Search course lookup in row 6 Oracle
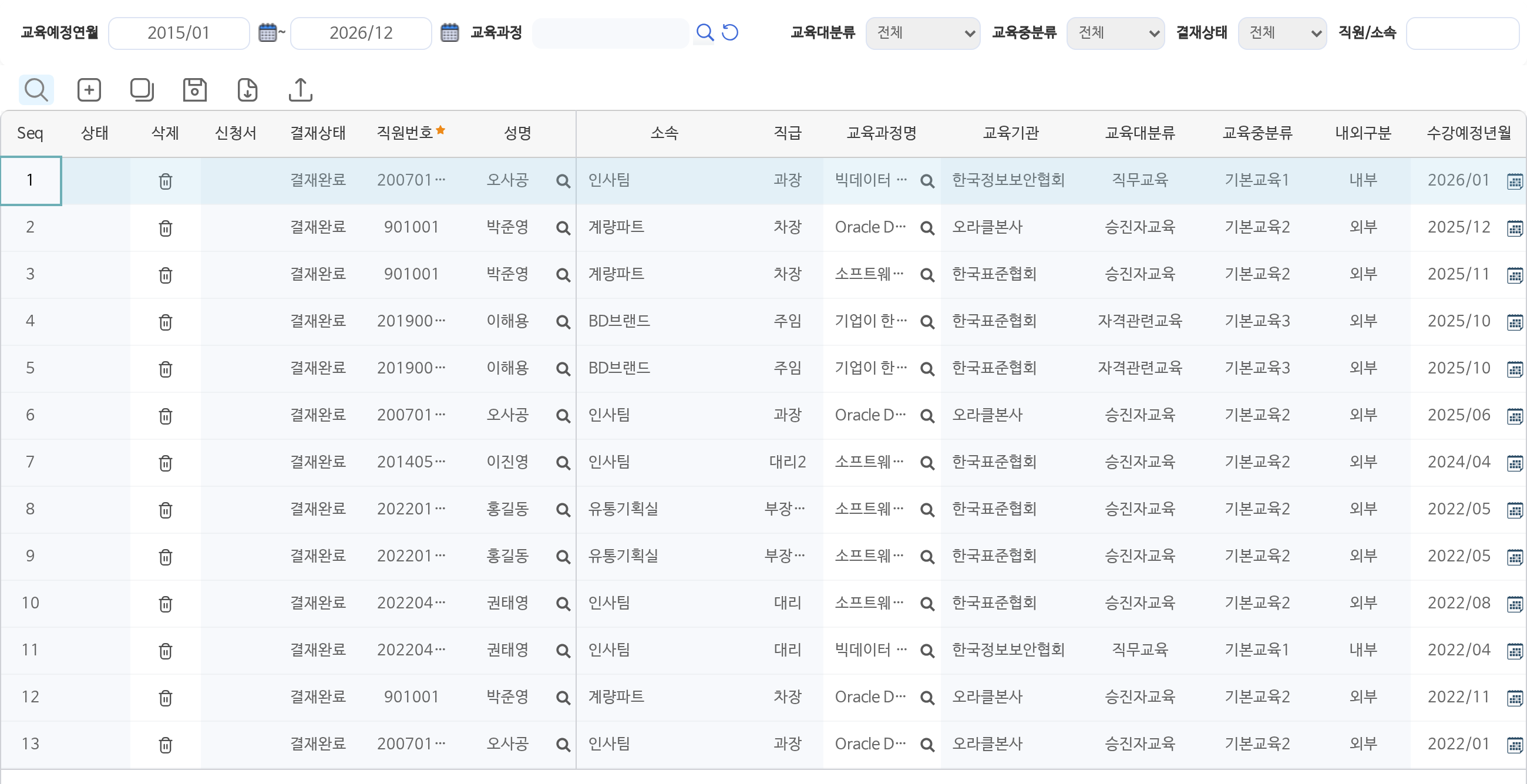Viewport: 1527px width, 784px height. coord(927,416)
